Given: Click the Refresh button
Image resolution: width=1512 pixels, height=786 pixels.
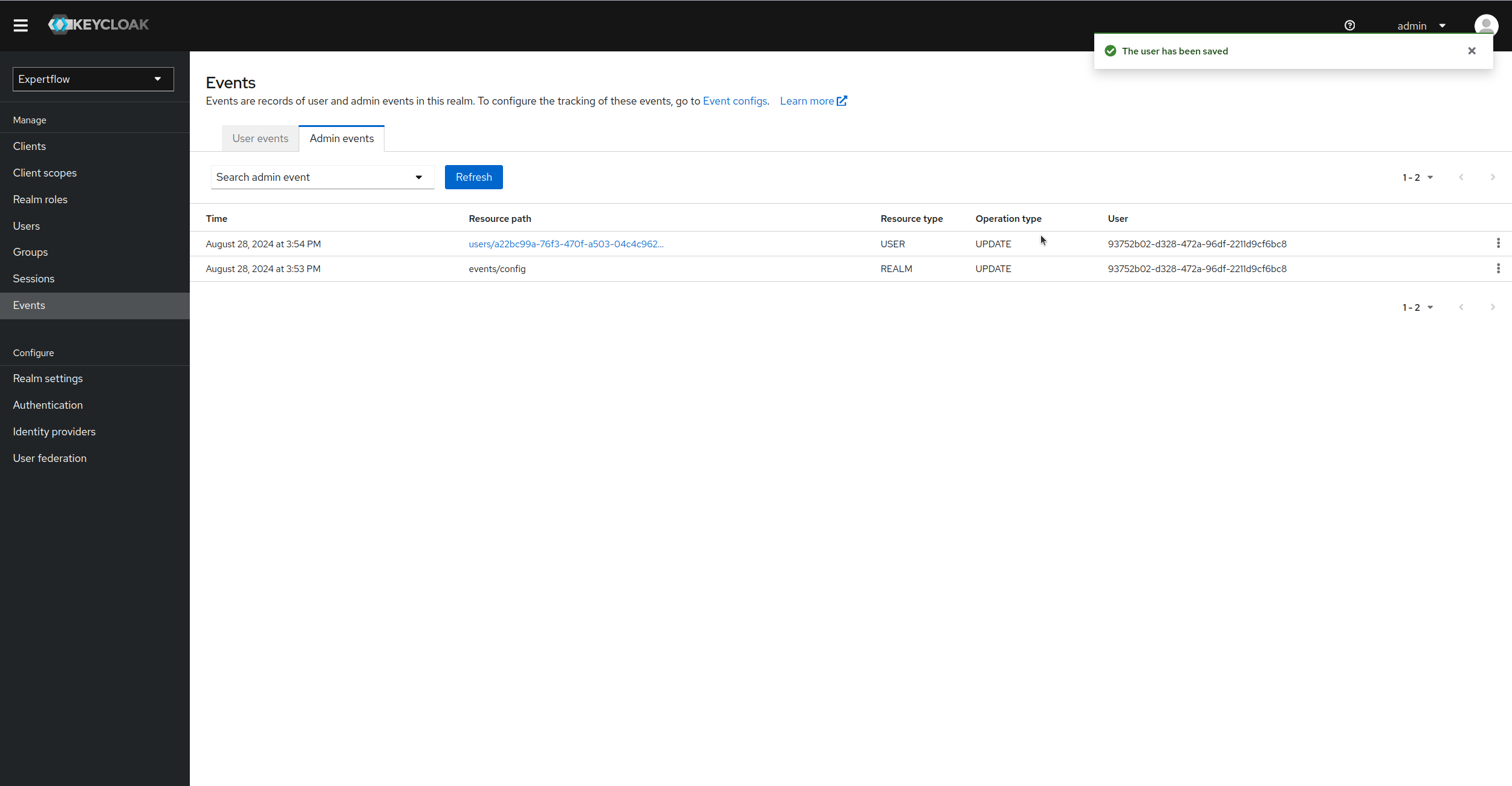Looking at the screenshot, I should (473, 177).
